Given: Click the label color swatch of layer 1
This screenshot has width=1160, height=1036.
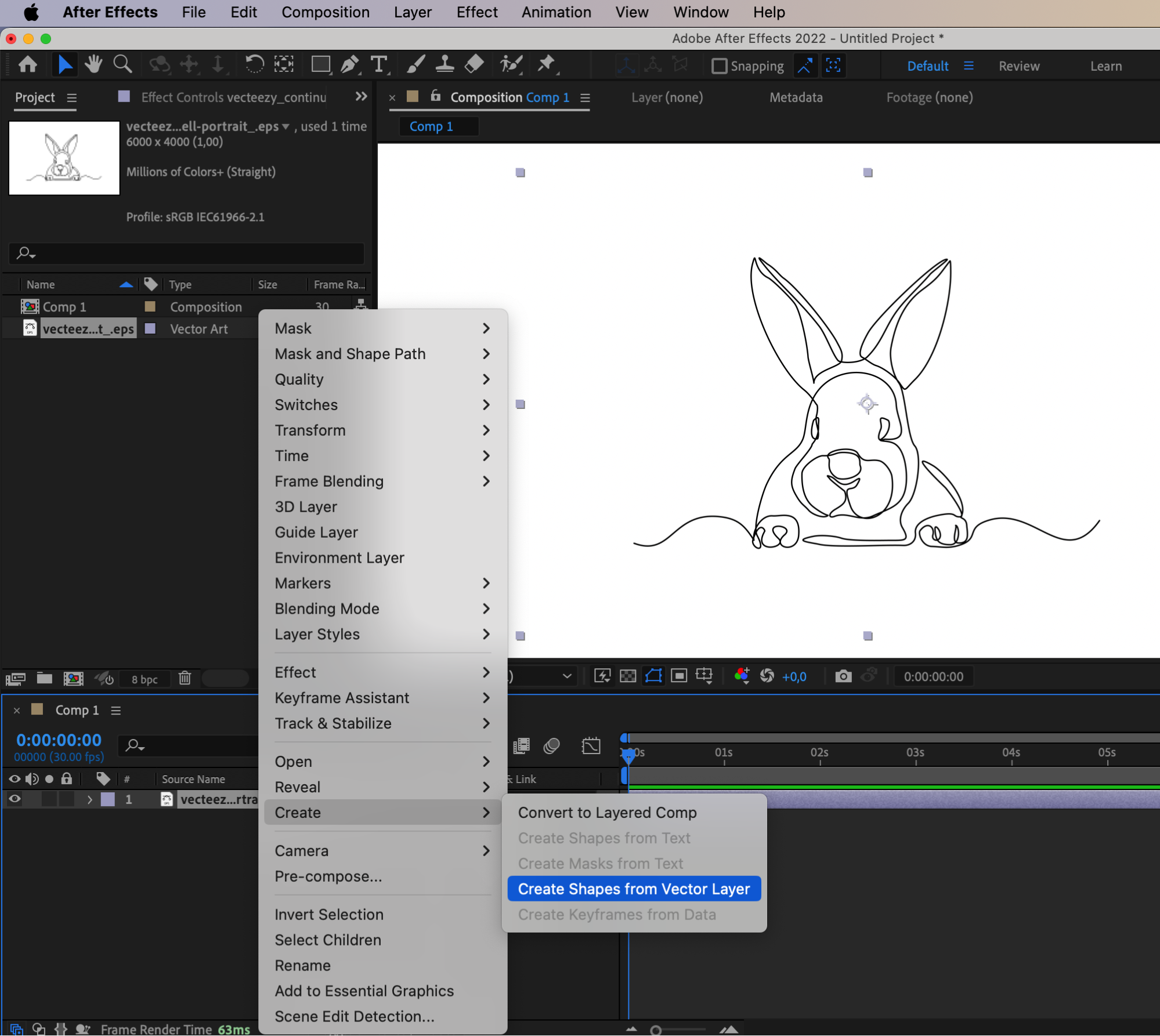Looking at the screenshot, I should pos(108,799).
